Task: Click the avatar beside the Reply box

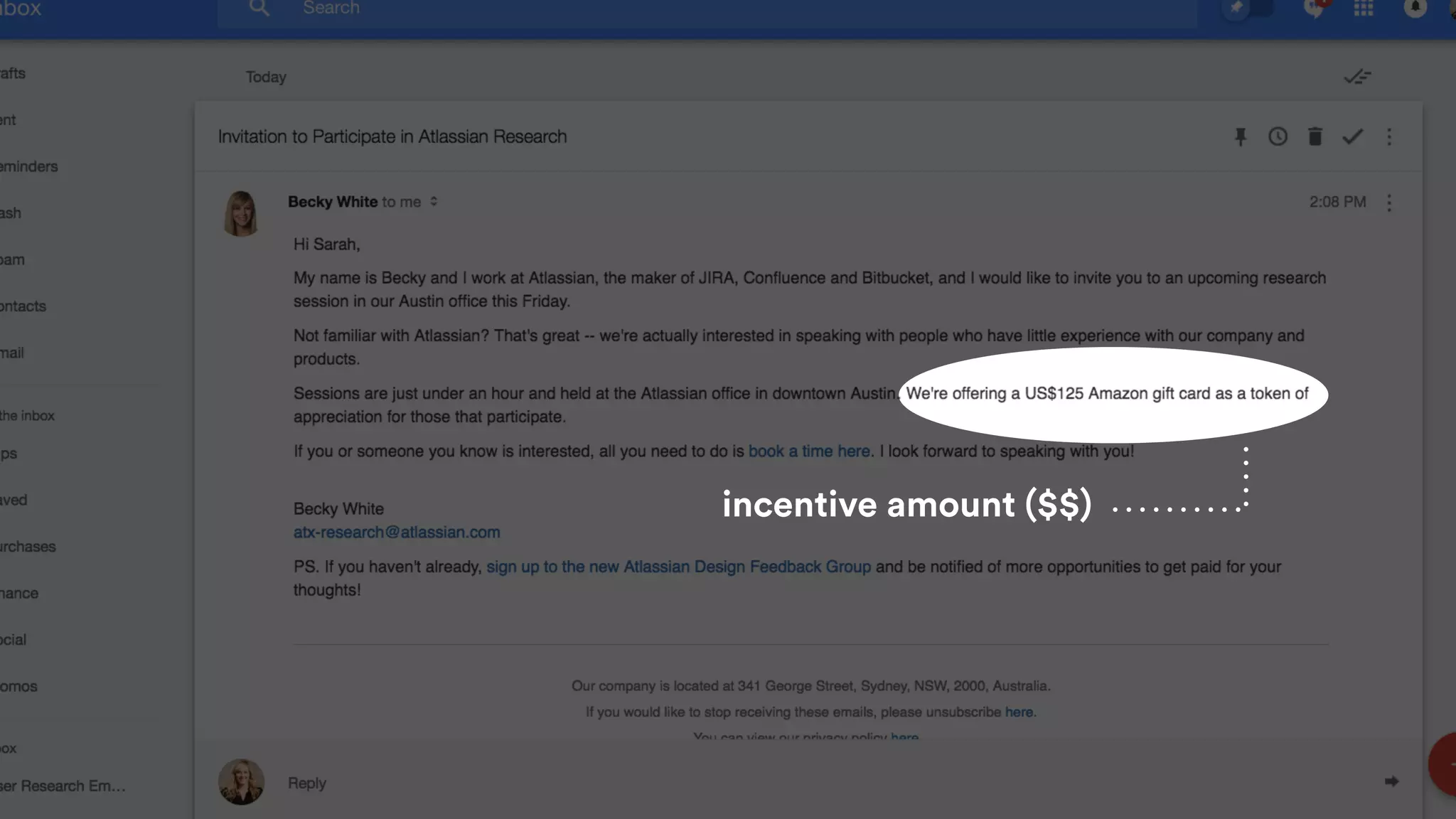Action: coord(241,782)
